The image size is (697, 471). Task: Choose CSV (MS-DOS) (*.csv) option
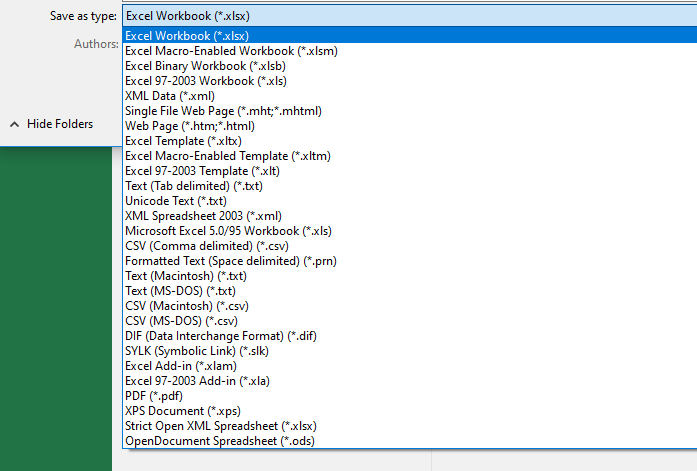pyautogui.click(x=409, y=321)
